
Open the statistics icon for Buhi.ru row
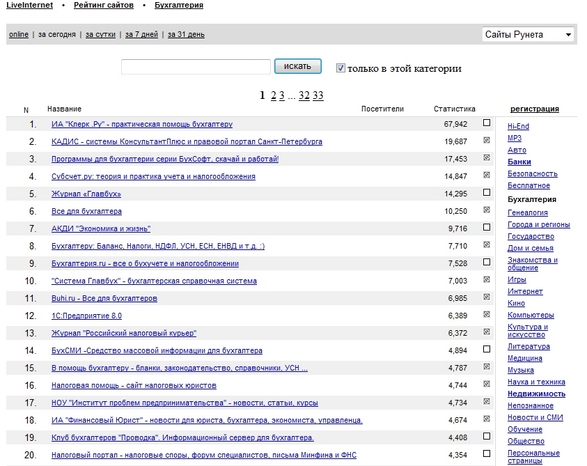(486, 297)
